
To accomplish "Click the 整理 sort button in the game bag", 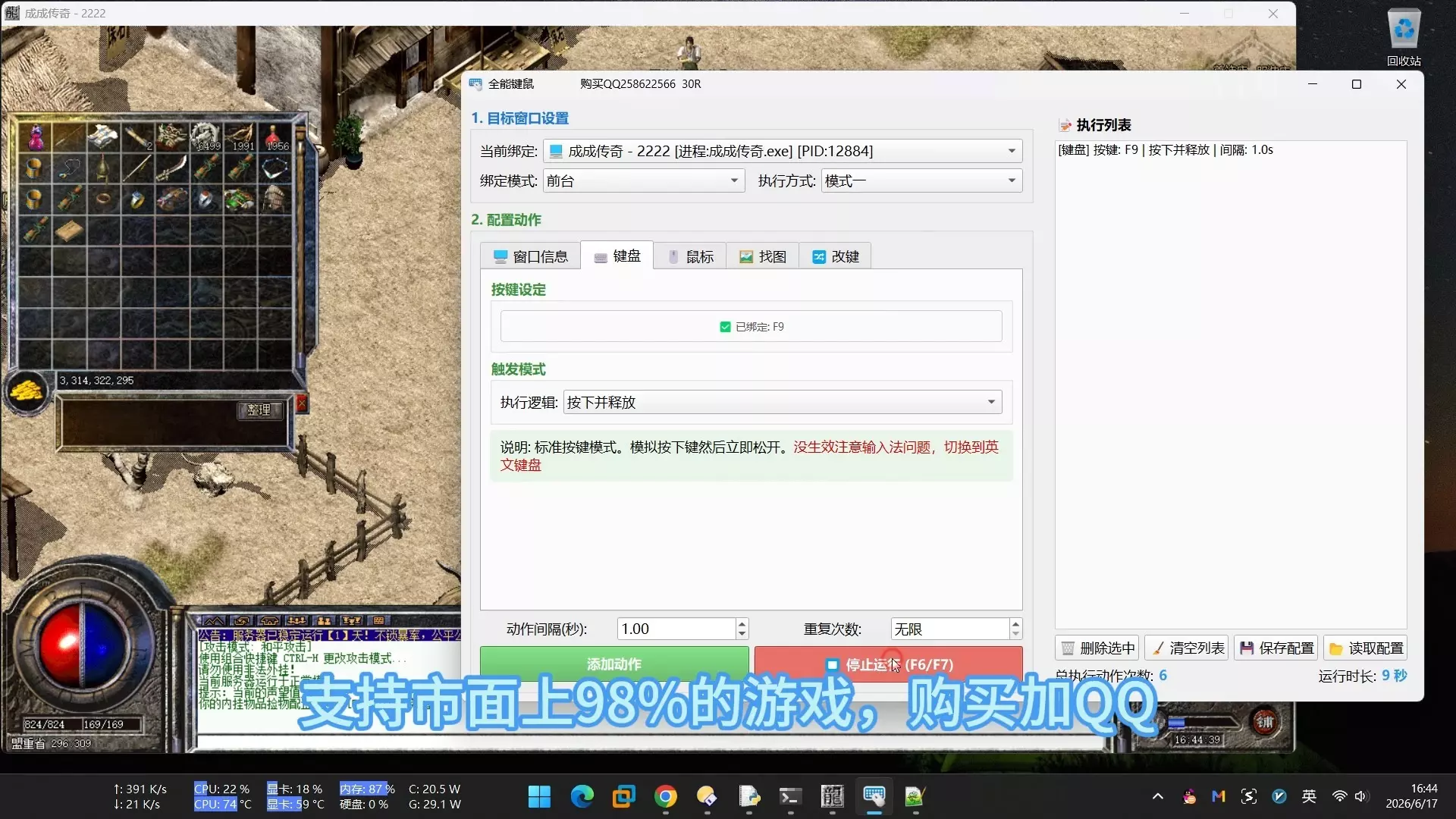I will 259,409.
